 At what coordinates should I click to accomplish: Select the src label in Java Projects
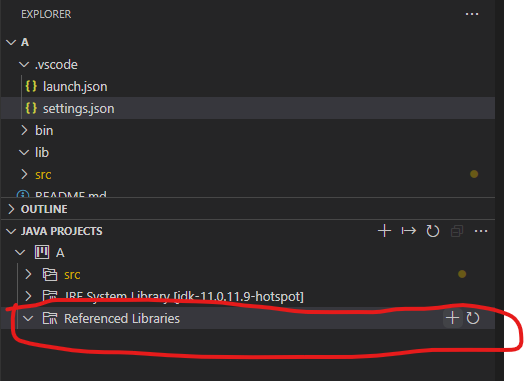pos(72,275)
